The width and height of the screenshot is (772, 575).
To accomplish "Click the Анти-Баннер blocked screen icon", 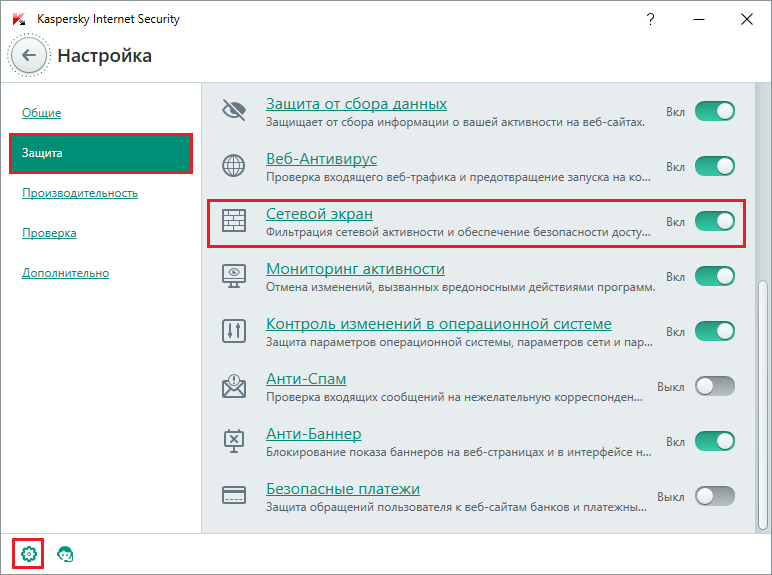I will [235, 441].
